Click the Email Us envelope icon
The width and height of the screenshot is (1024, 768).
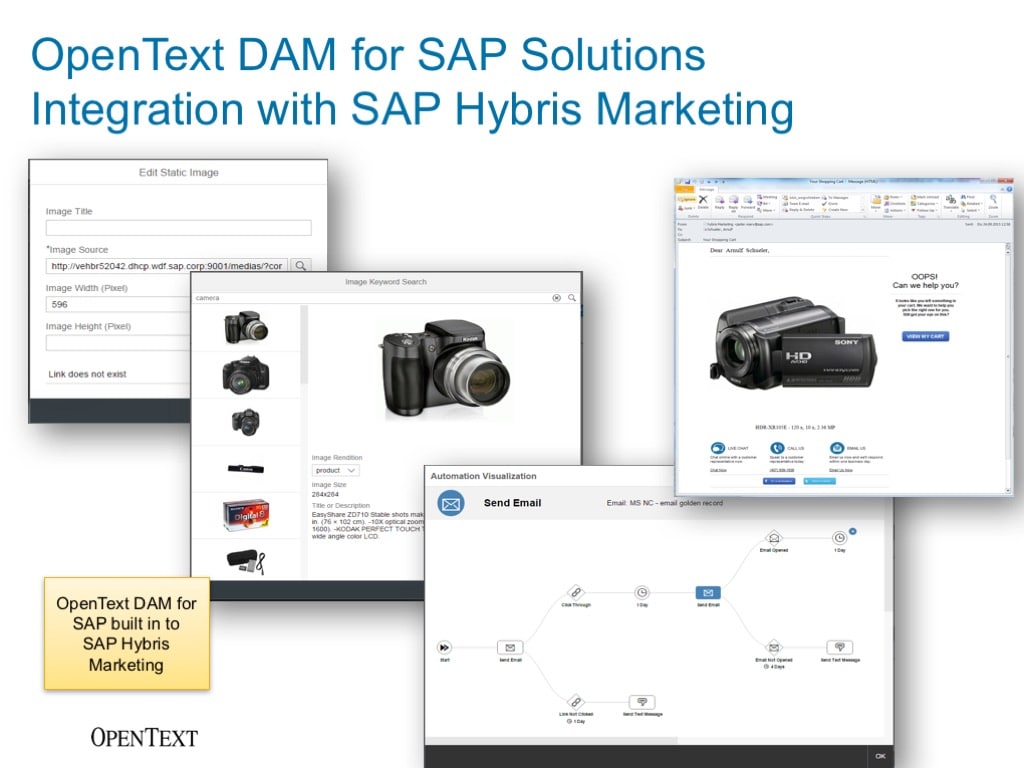837,448
